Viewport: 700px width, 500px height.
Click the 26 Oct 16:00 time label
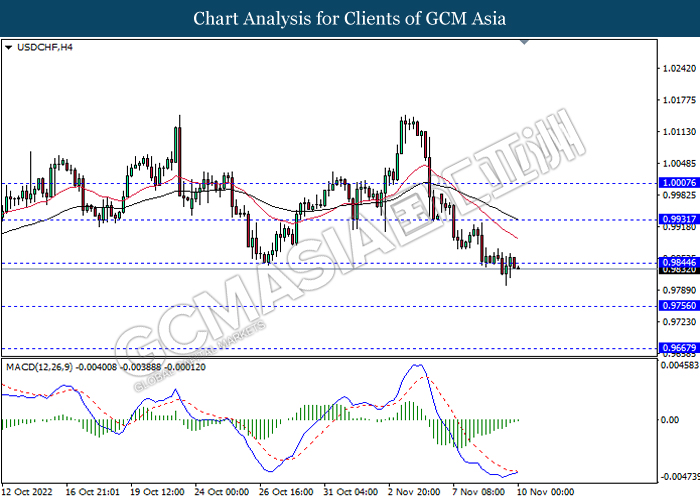pos(286,492)
